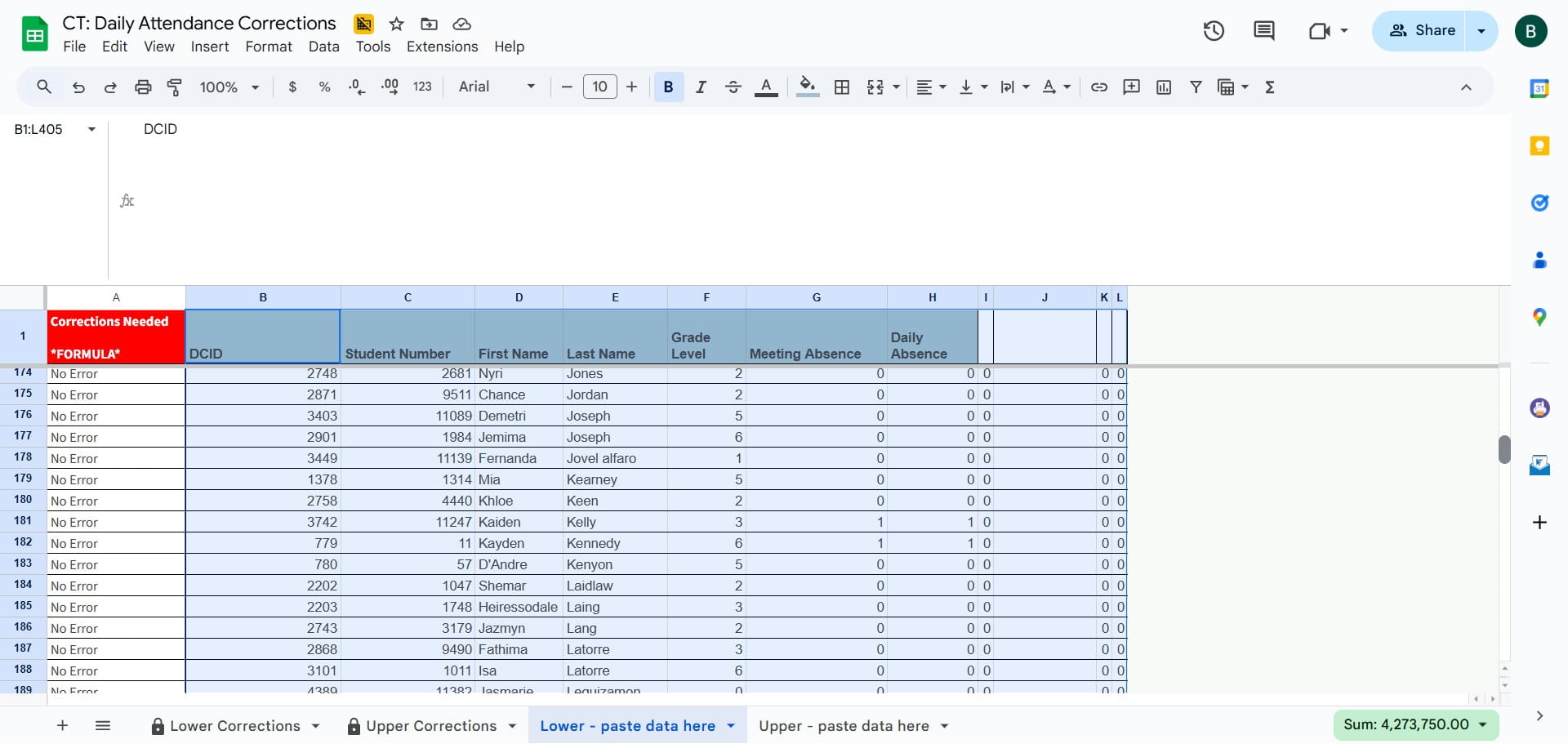Open zoom level 100% dropdown
The image size is (1568, 744).
click(229, 87)
